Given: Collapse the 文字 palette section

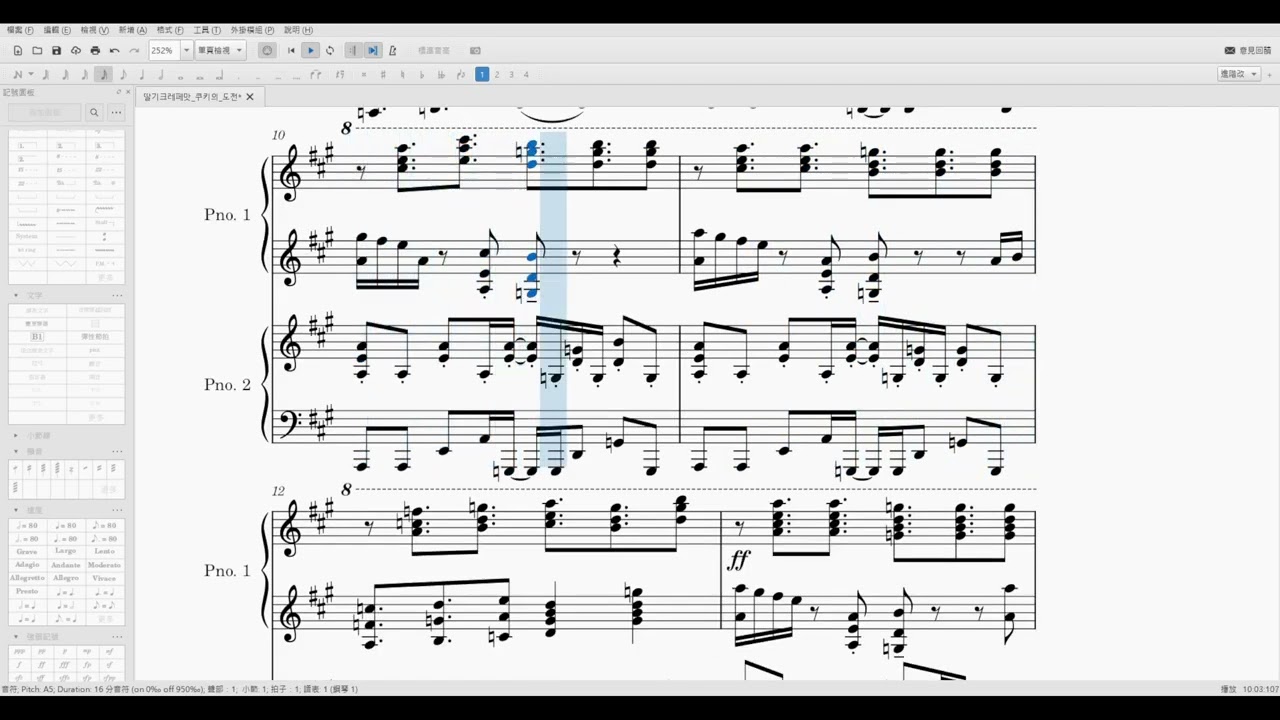Looking at the screenshot, I should click(x=15, y=296).
